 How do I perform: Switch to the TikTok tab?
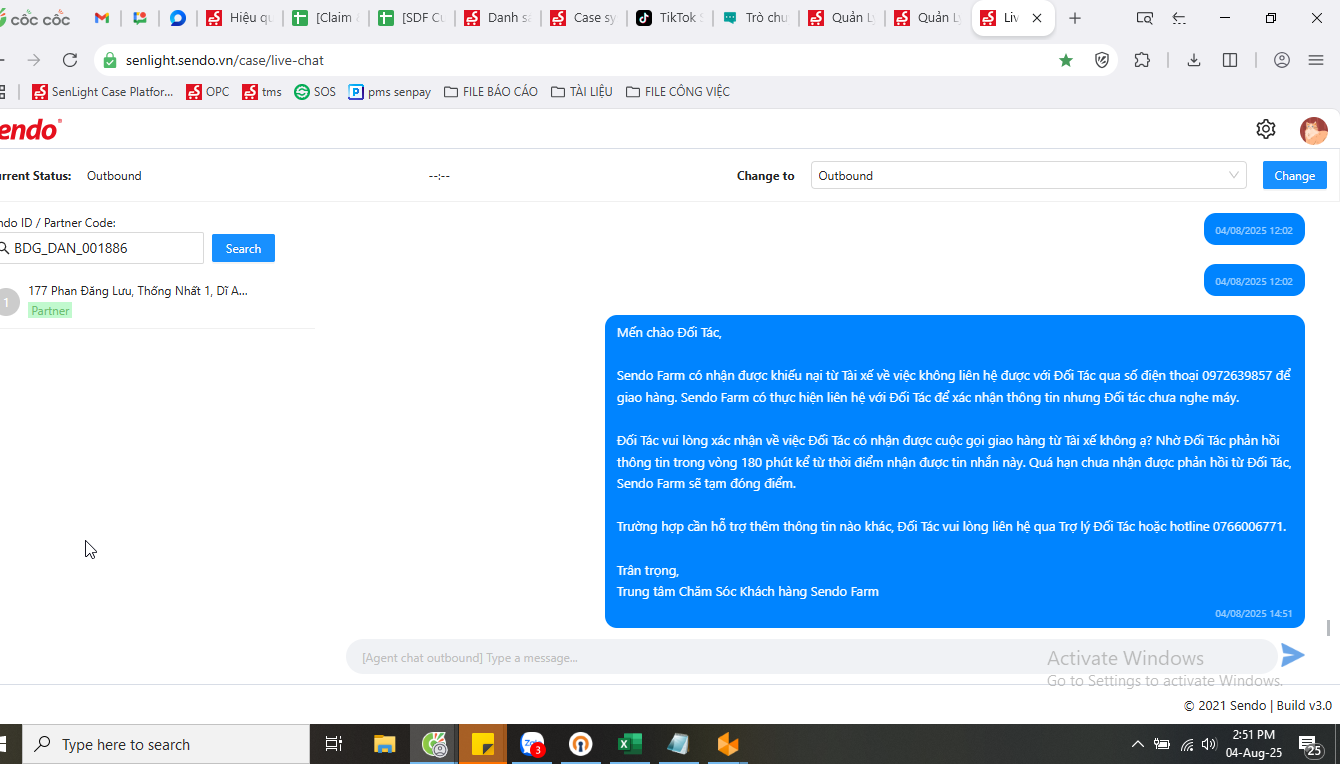pos(669,18)
